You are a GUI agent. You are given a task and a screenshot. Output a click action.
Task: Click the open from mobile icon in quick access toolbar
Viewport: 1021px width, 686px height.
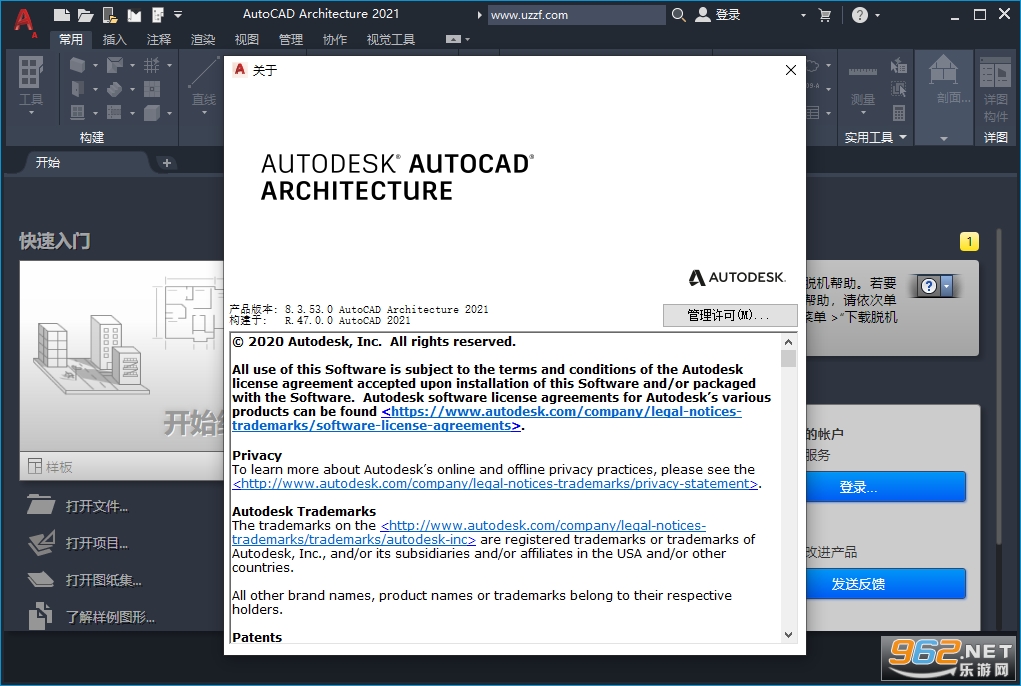pos(110,14)
